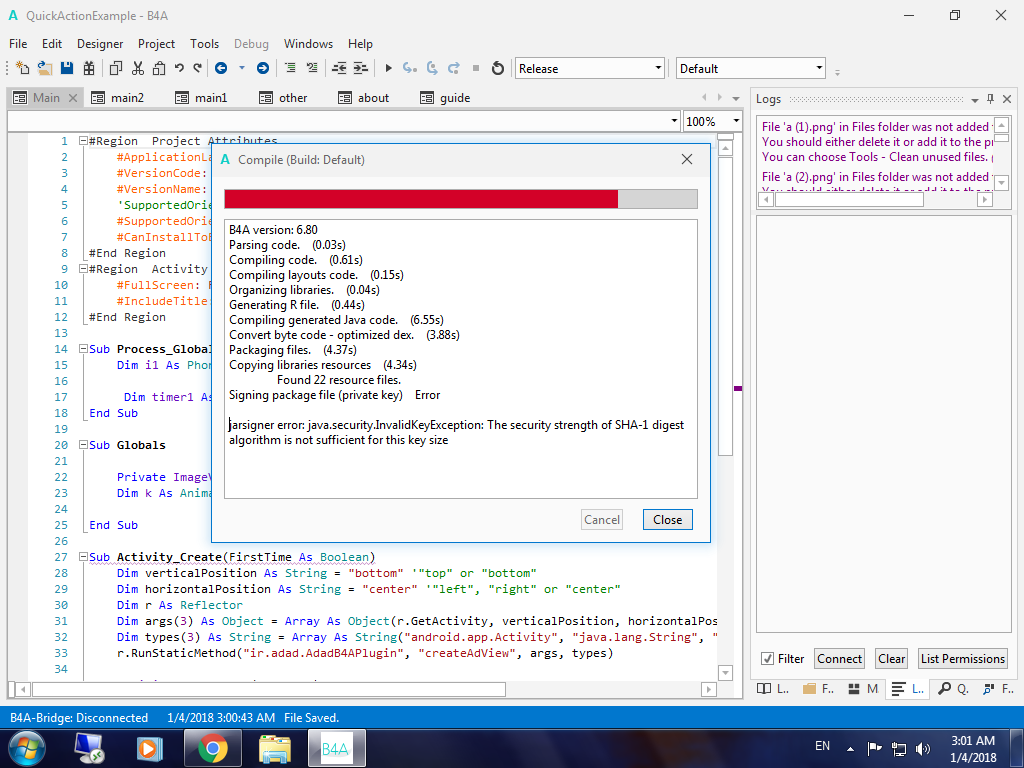
Task: Open the Release build mode dropdown
Action: click(x=589, y=68)
